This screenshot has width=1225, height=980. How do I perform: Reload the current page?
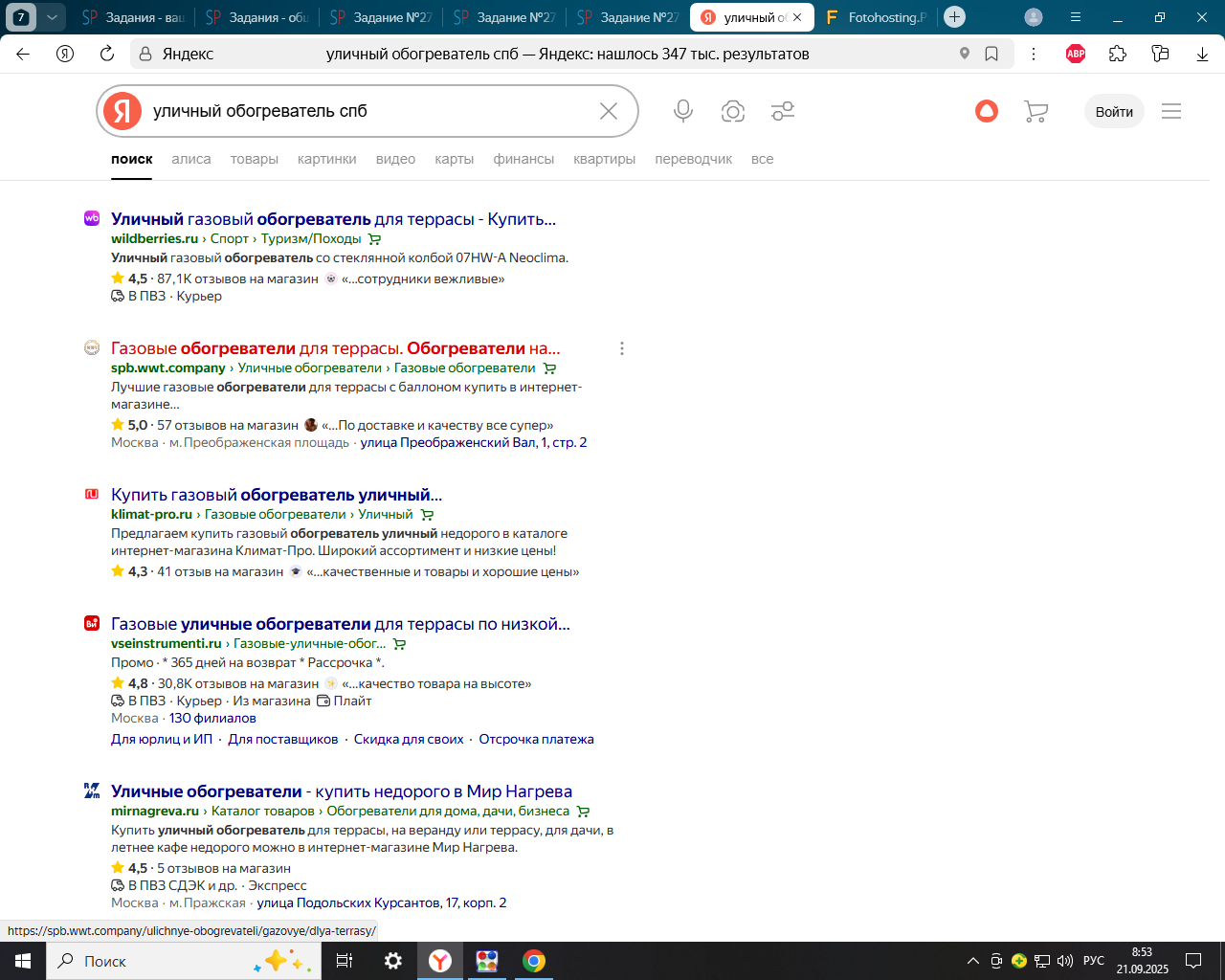coord(107,54)
